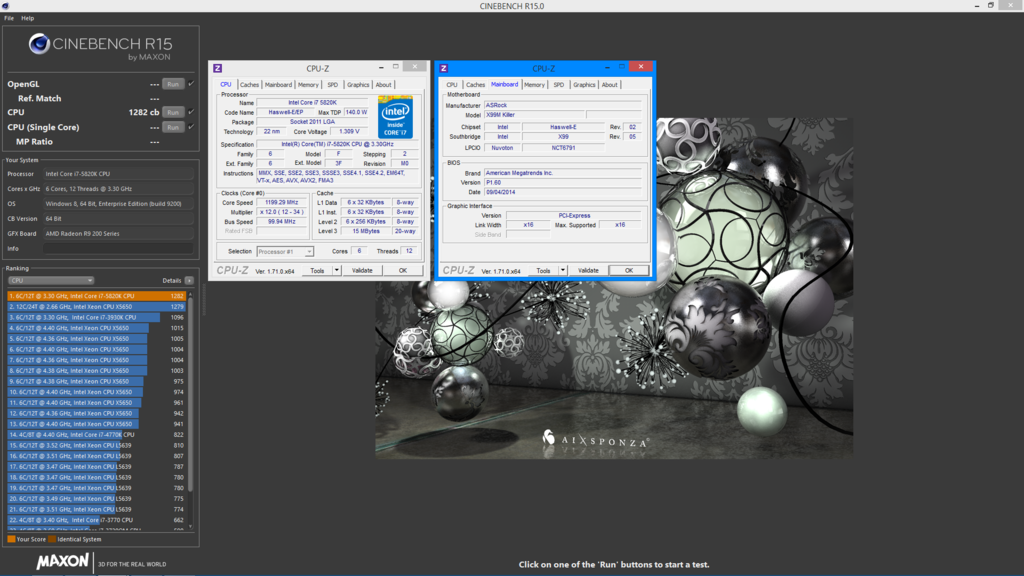This screenshot has width=1024, height=576.
Task: Close the CPU-Z Mainboard window
Action: click(641, 67)
